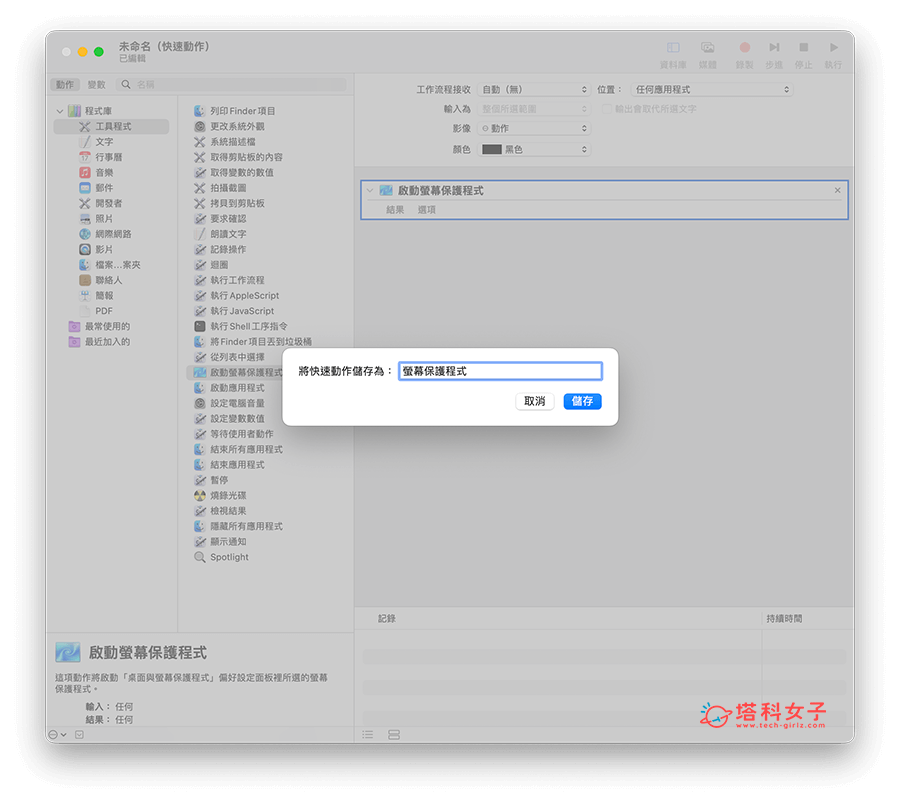Open the Media (媒體) browser icon
Image resolution: width=900 pixels, height=803 pixels.
pyautogui.click(x=708, y=48)
